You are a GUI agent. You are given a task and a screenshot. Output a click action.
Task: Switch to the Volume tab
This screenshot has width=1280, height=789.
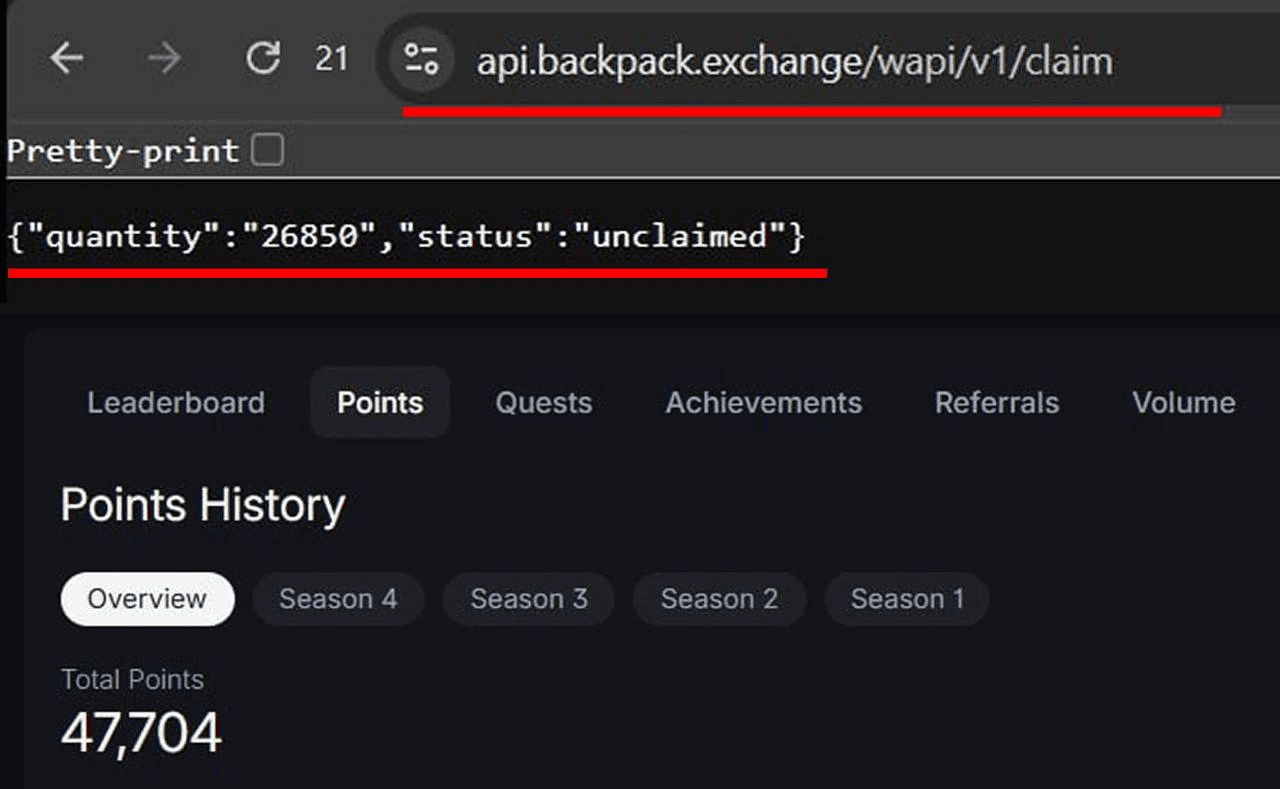click(x=1183, y=402)
